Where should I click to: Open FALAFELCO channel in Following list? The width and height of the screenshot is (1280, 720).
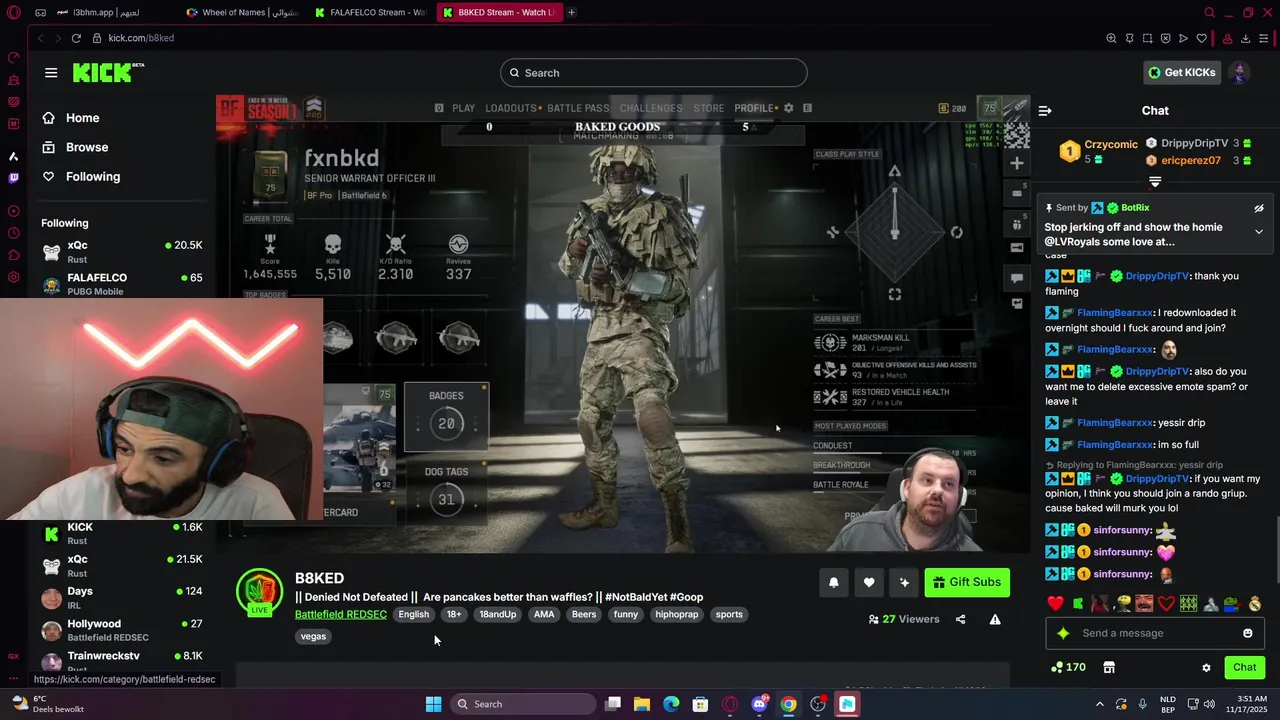coord(121,284)
